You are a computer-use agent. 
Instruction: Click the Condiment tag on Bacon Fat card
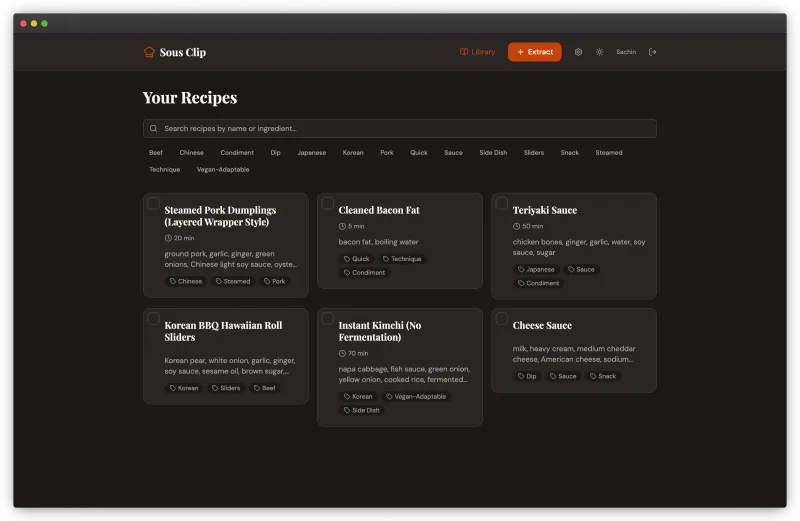(364, 272)
